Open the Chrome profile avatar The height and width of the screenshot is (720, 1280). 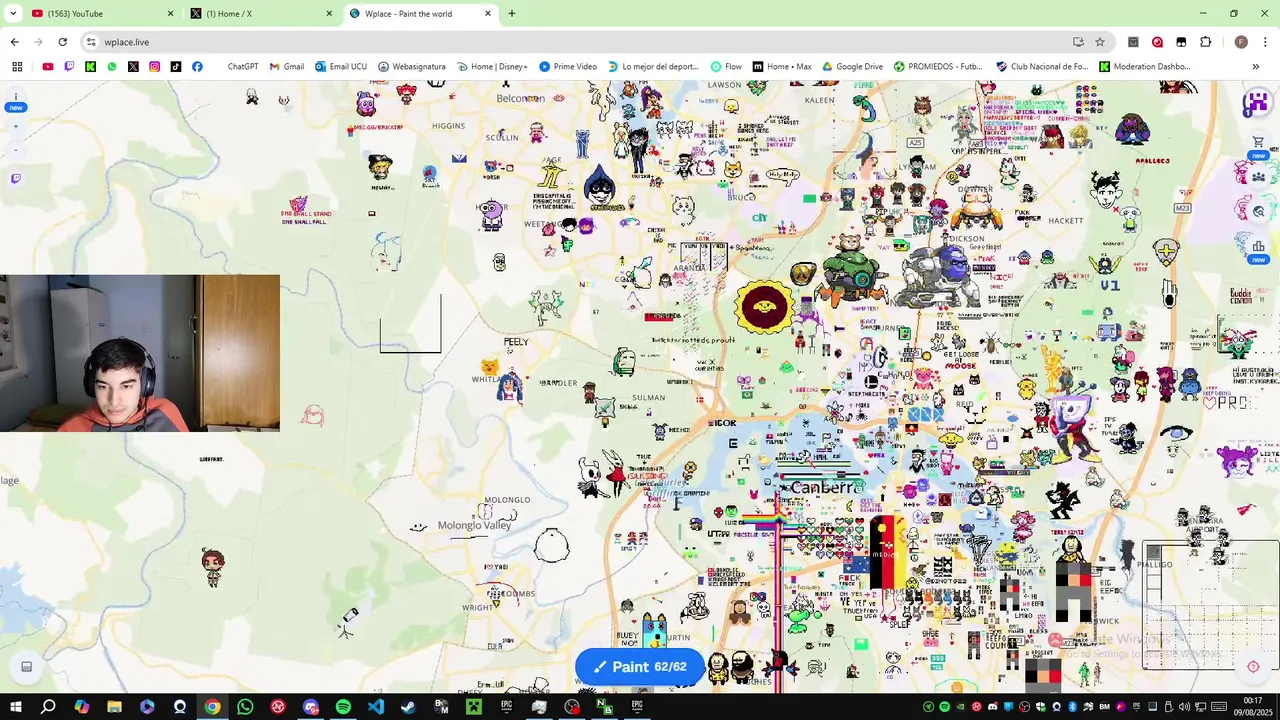[1241, 42]
